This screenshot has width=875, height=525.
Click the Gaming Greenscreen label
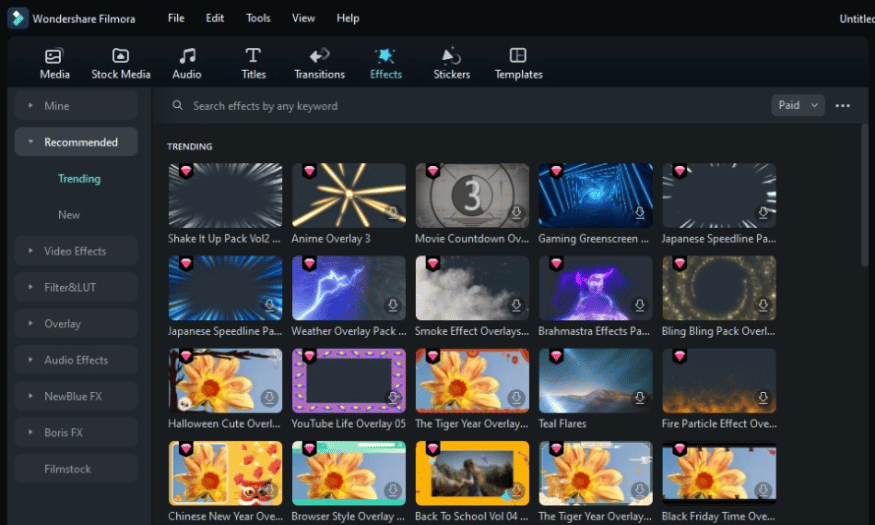click(593, 239)
